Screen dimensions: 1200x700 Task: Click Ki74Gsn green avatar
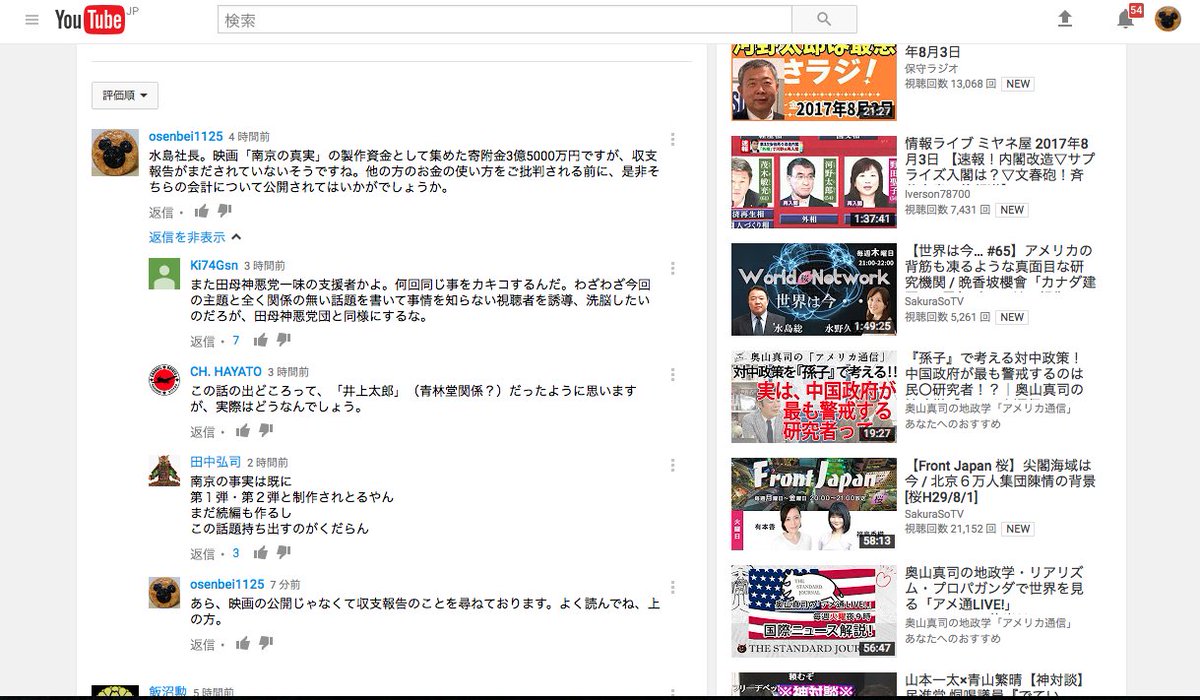click(164, 274)
